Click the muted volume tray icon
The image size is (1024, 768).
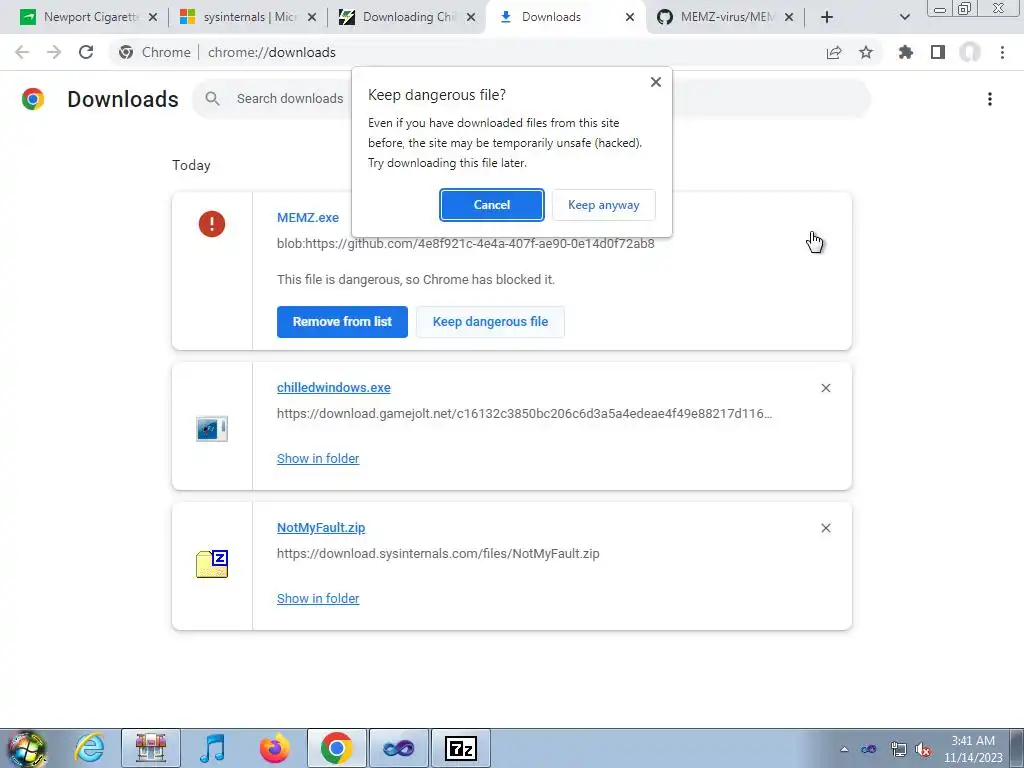click(923, 750)
